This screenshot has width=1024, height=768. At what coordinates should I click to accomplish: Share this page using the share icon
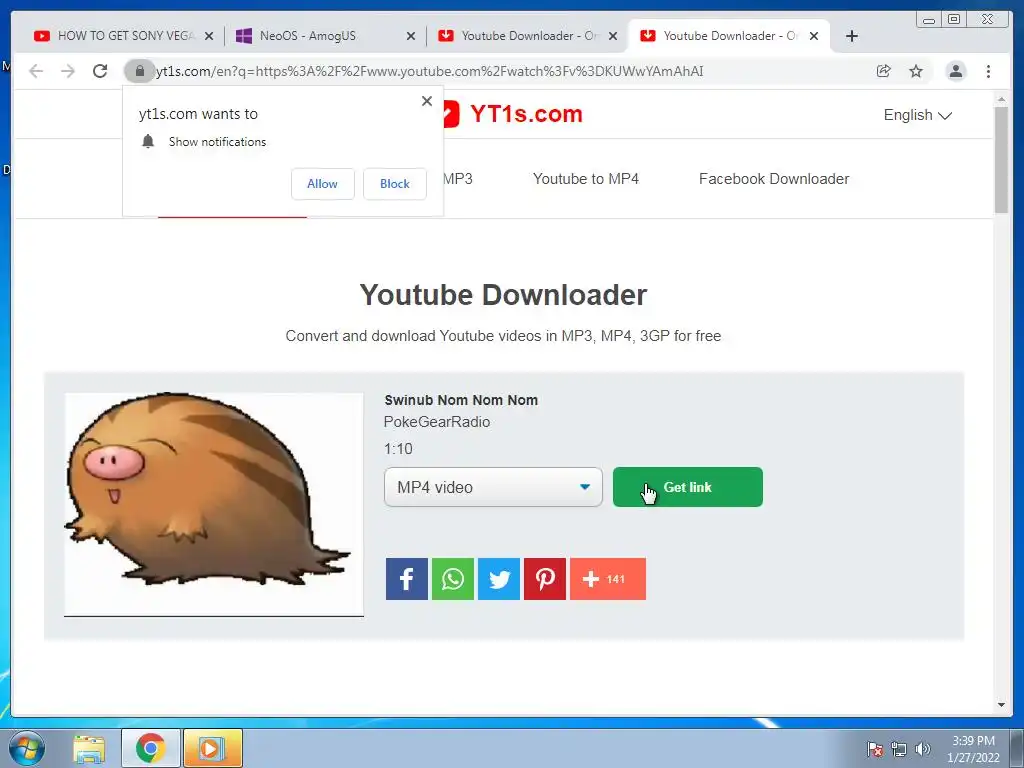884,71
